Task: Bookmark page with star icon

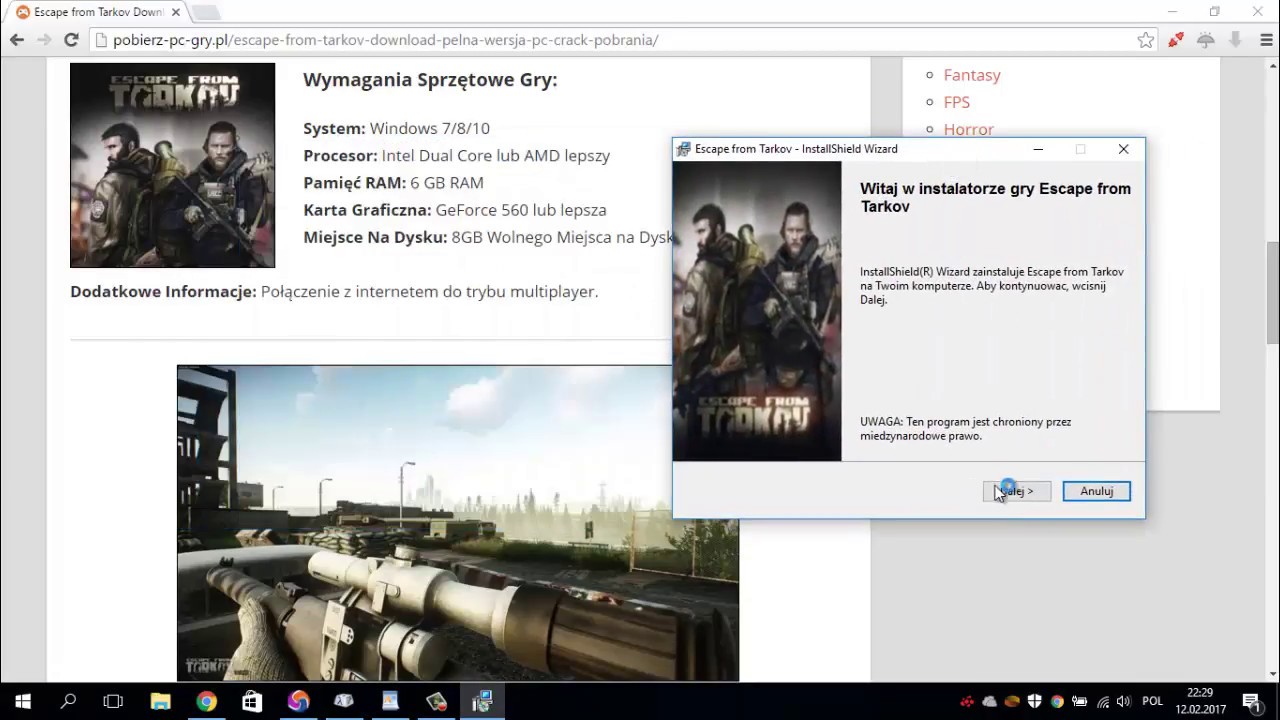Action: click(x=1146, y=40)
